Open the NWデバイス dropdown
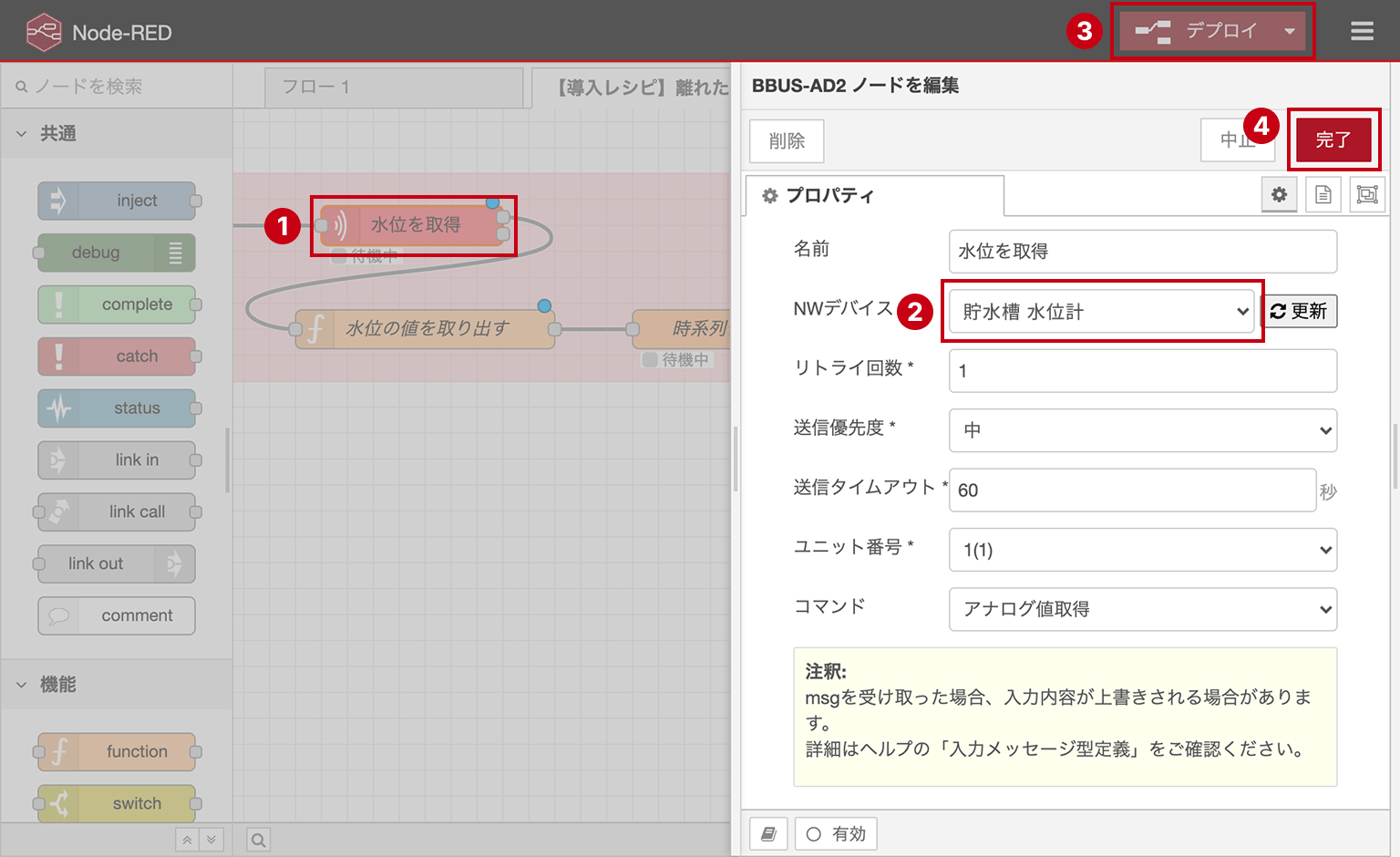The width and height of the screenshot is (1400, 857). [x=1103, y=311]
